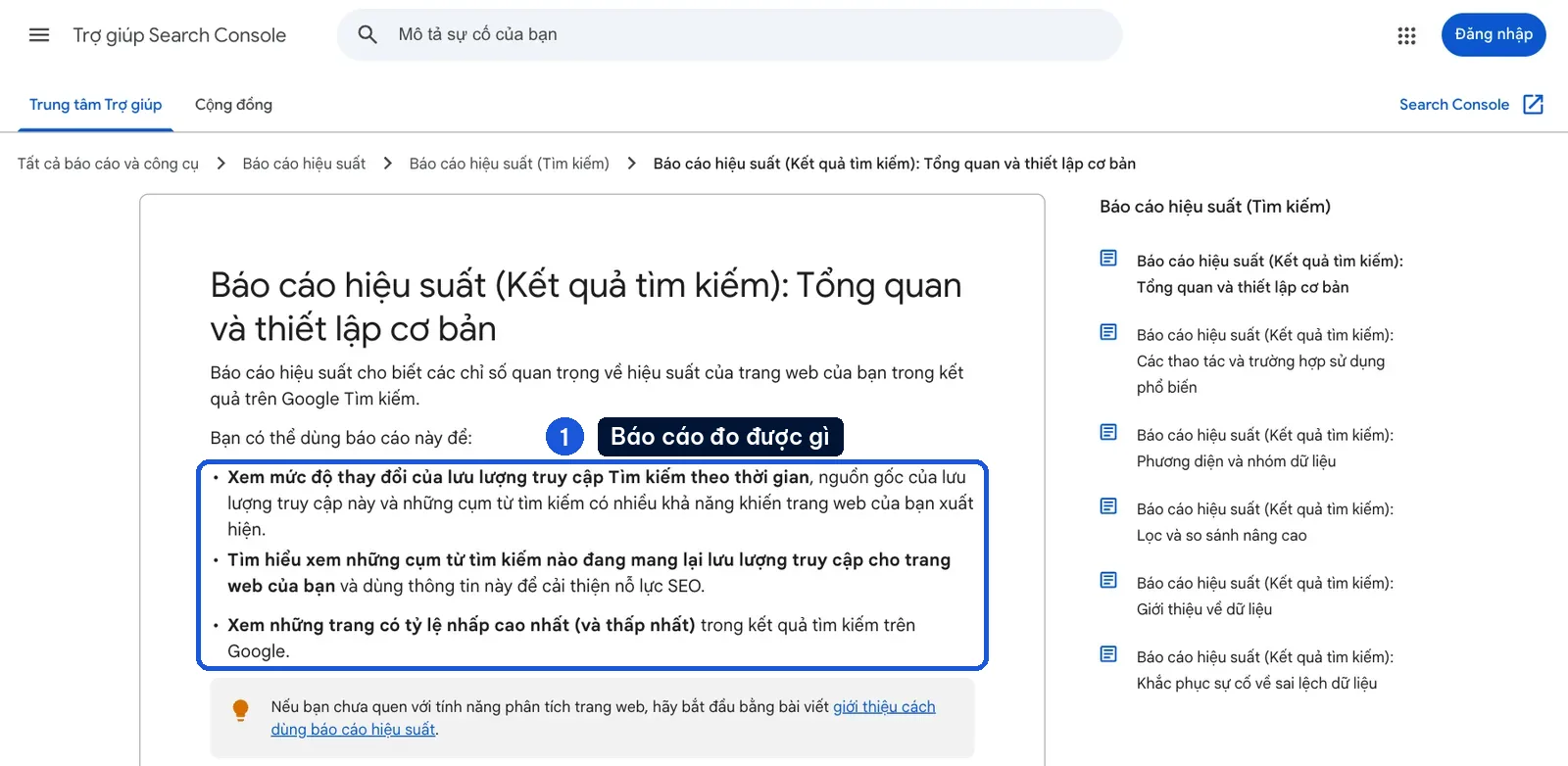Open the hamburger main menu
This screenshot has width=1568, height=766.
tap(39, 35)
